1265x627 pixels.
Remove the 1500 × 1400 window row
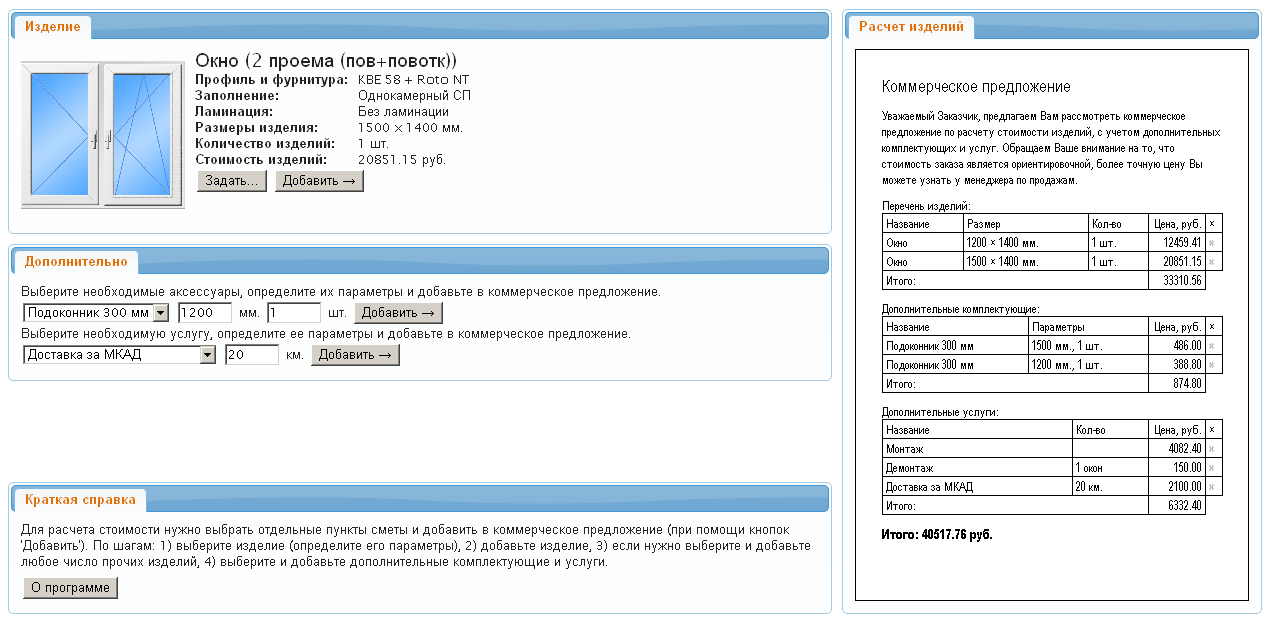click(1213, 262)
